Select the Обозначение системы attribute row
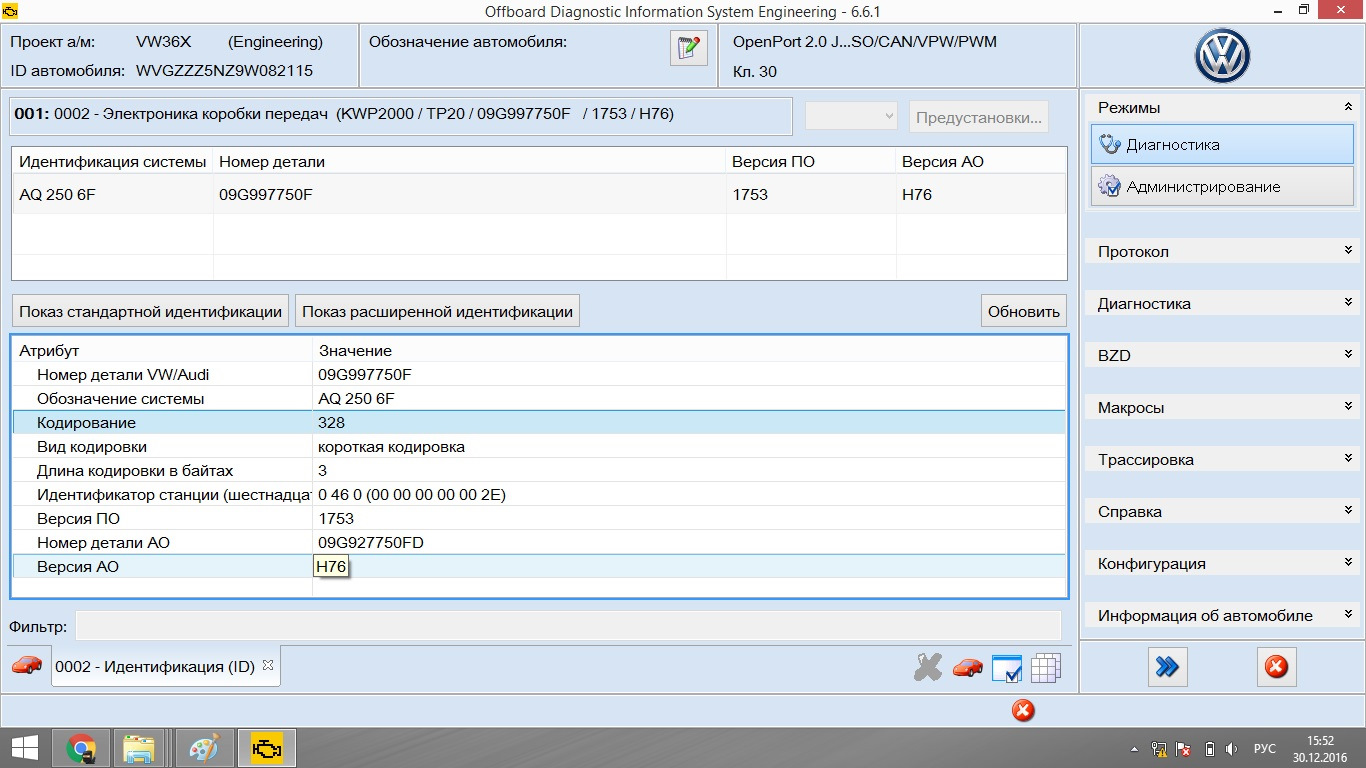The height and width of the screenshot is (768, 1366). (x=539, y=399)
